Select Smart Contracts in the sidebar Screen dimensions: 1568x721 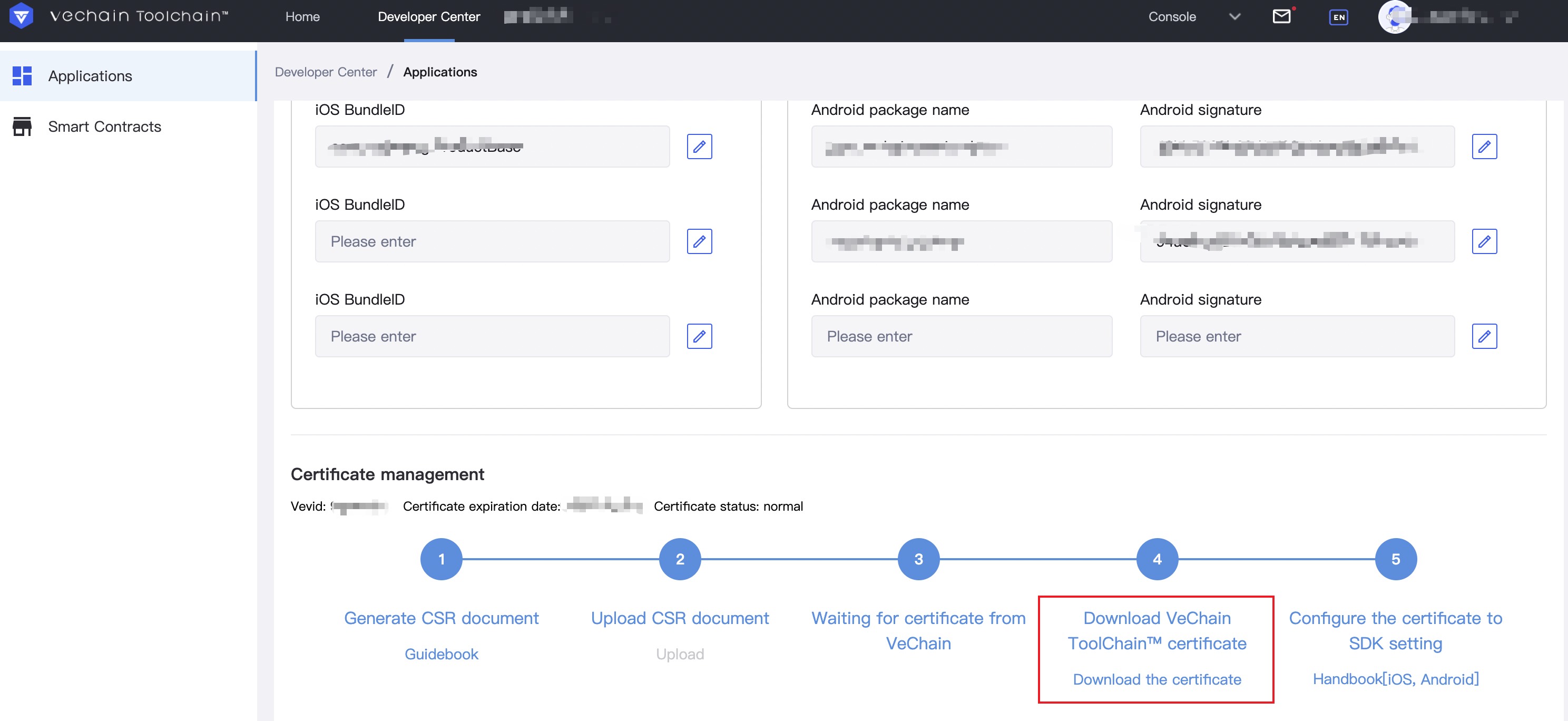point(128,126)
